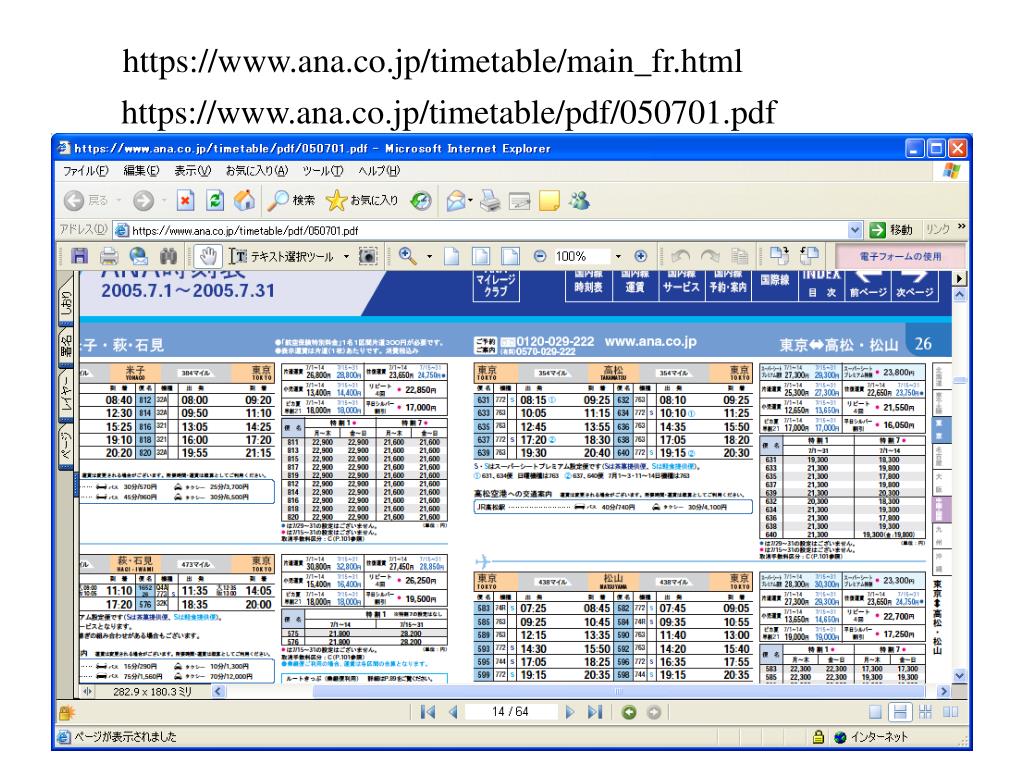Jump to the first page of the PDF
The image size is (1024, 768).
click(x=428, y=712)
